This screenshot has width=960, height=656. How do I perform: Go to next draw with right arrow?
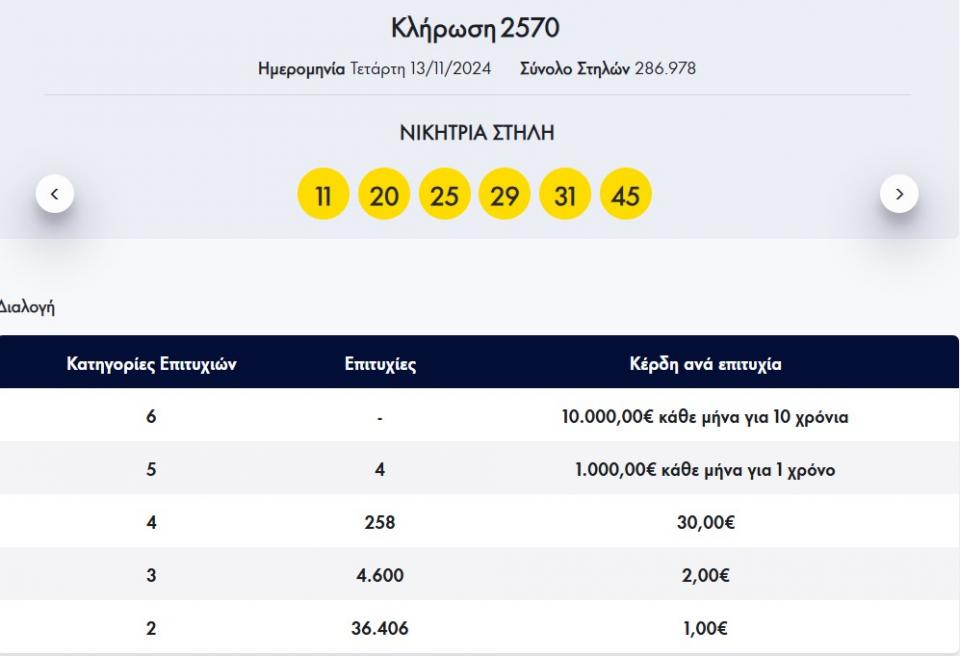[x=898, y=194]
